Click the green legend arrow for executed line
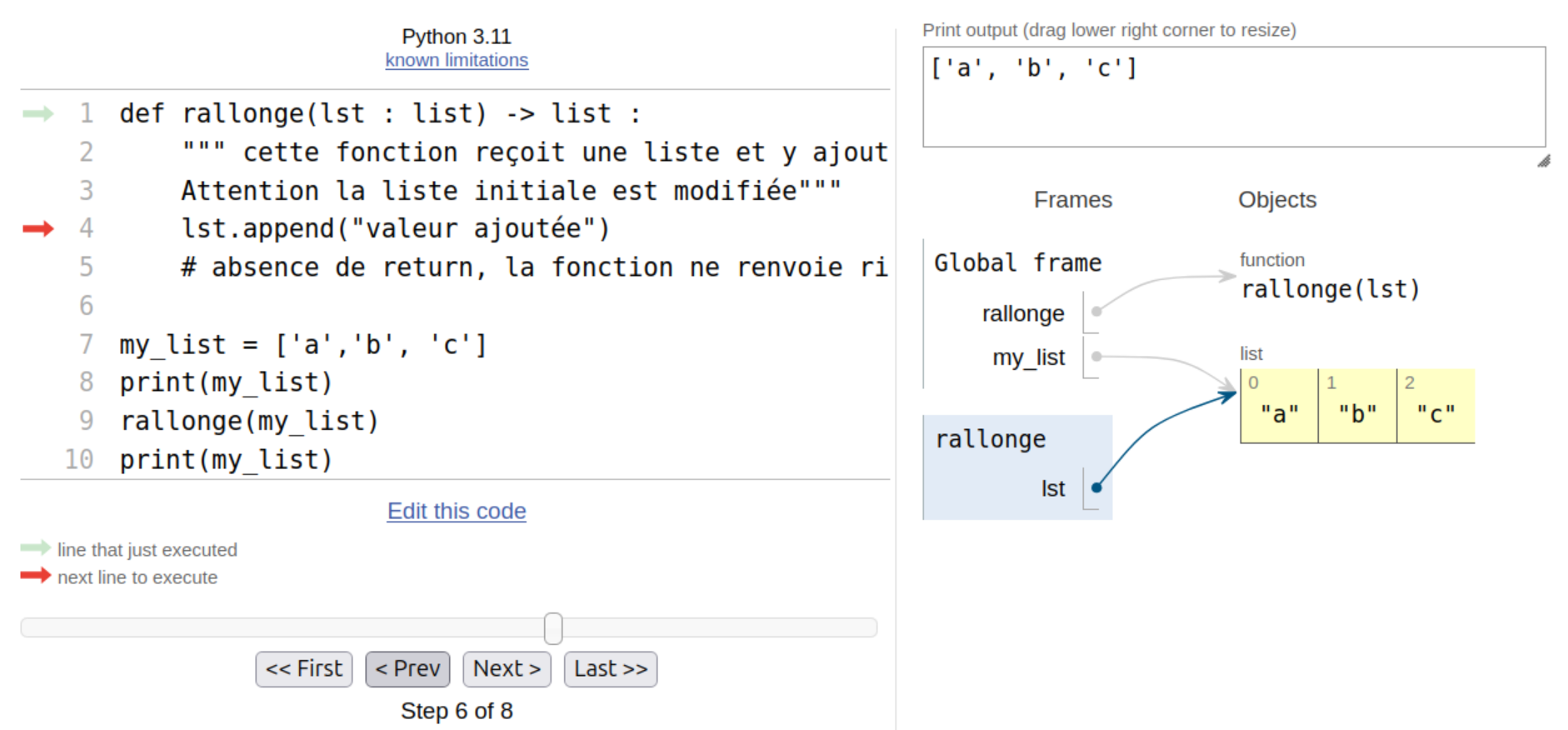Screen dimensions: 1568x730 pyautogui.click(x=36, y=547)
